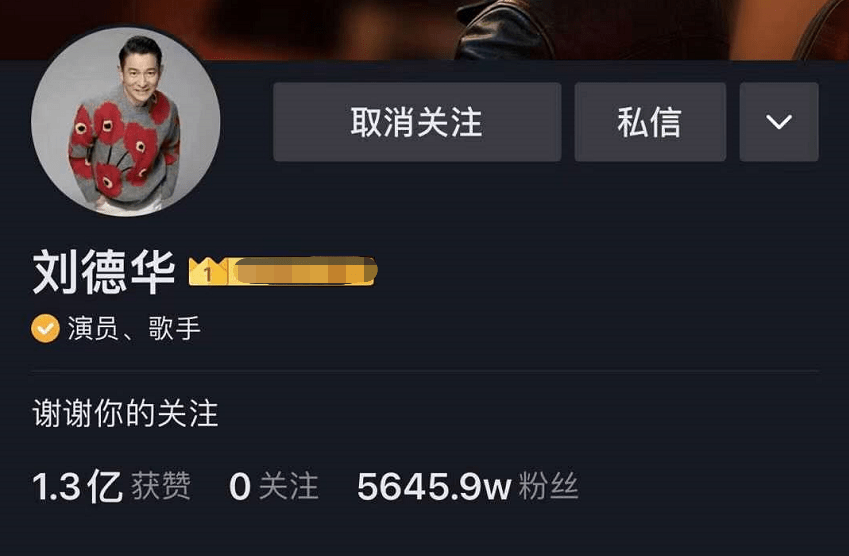
Task: Select the 演员、歌手 certification text
Action: coord(134,328)
